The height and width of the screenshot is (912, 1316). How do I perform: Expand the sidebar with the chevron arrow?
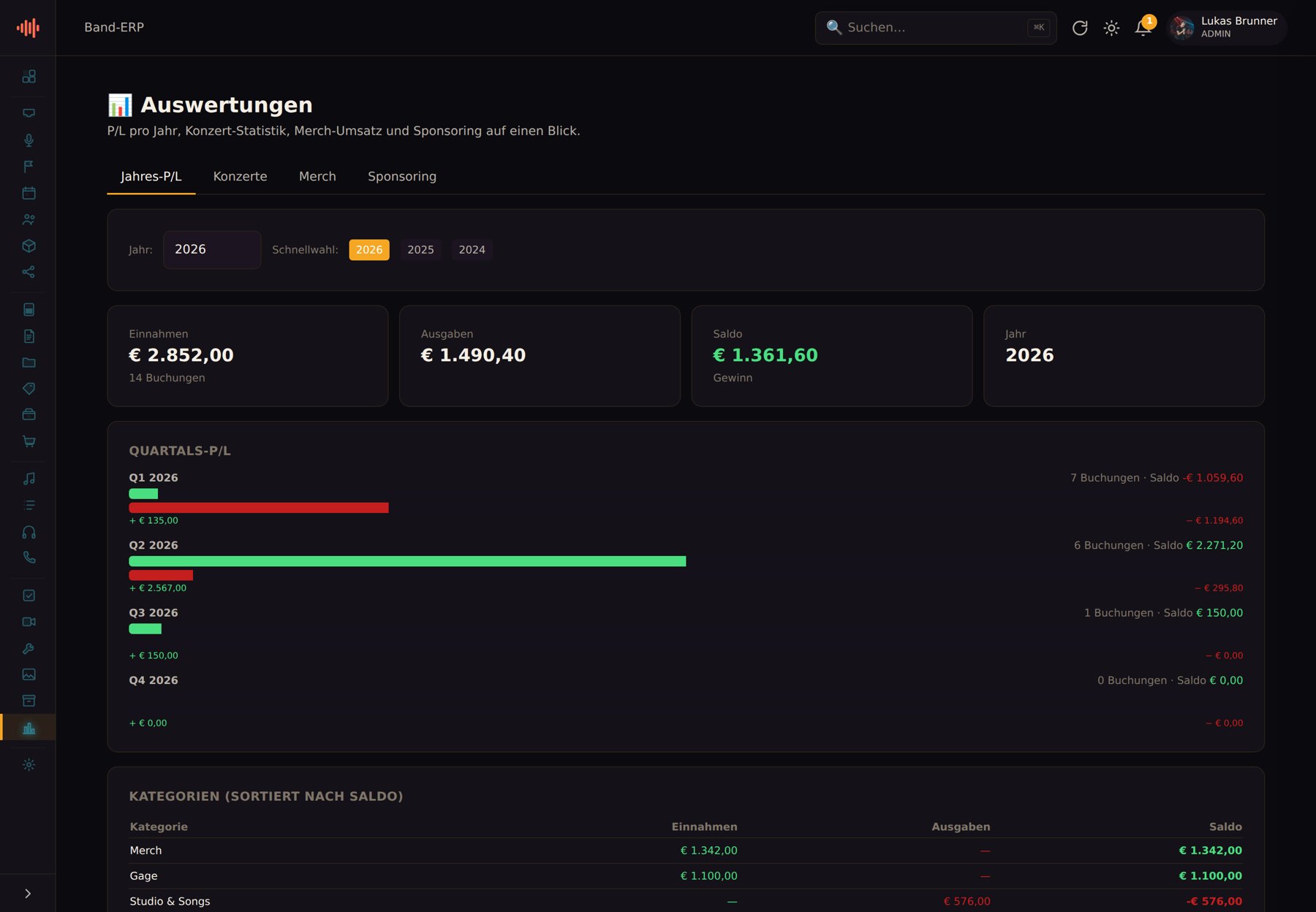28,894
